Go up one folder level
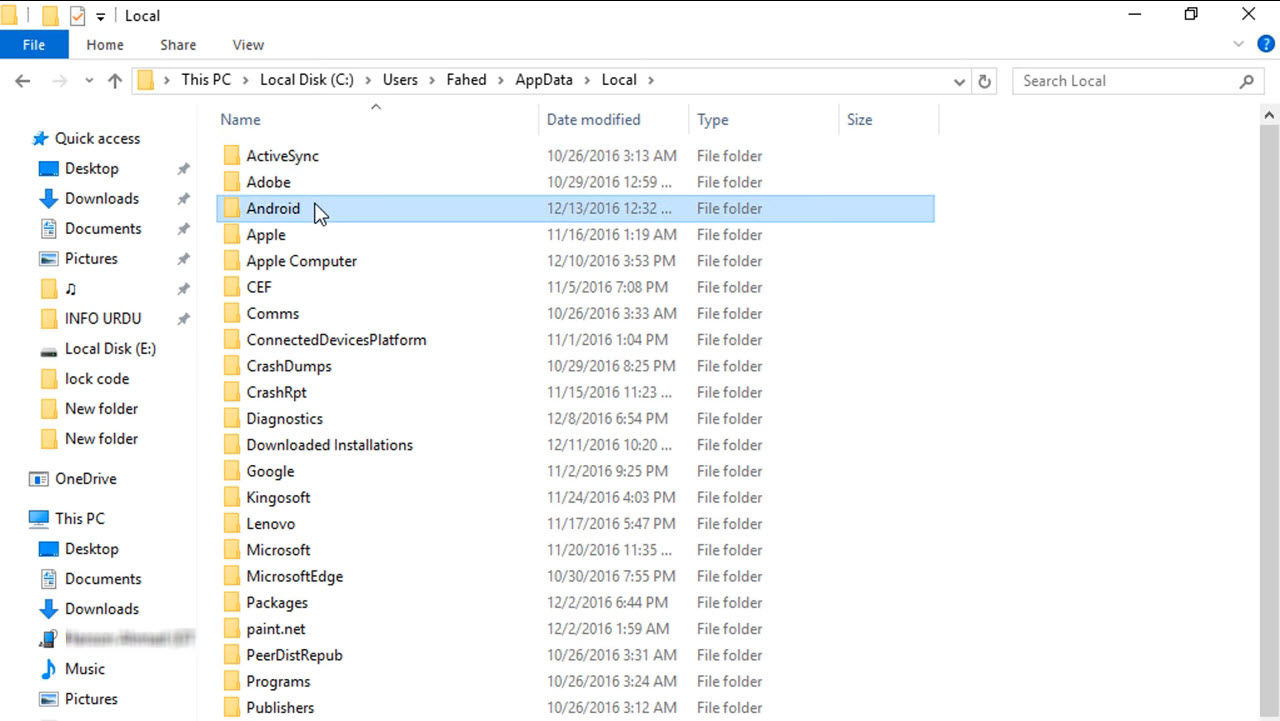Image resolution: width=1280 pixels, height=721 pixels. (114, 81)
